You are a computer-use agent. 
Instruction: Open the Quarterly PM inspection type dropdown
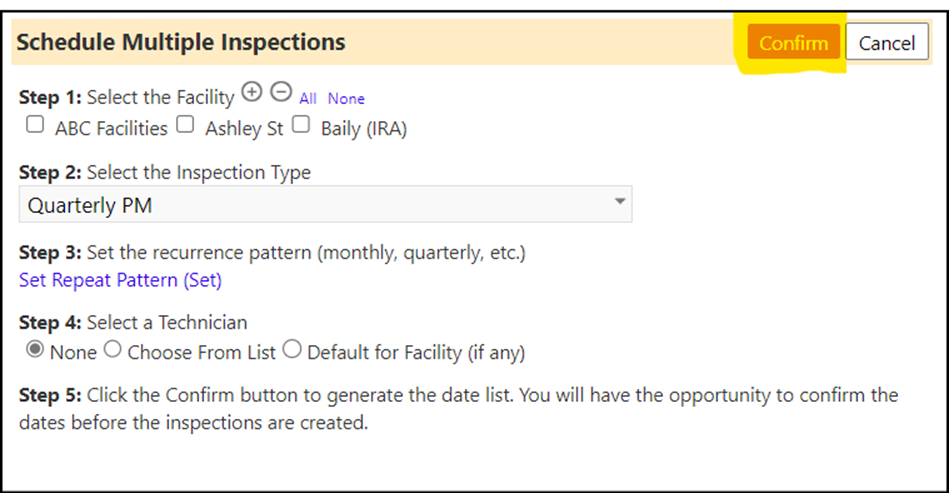pyautogui.click(x=326, y=204)
